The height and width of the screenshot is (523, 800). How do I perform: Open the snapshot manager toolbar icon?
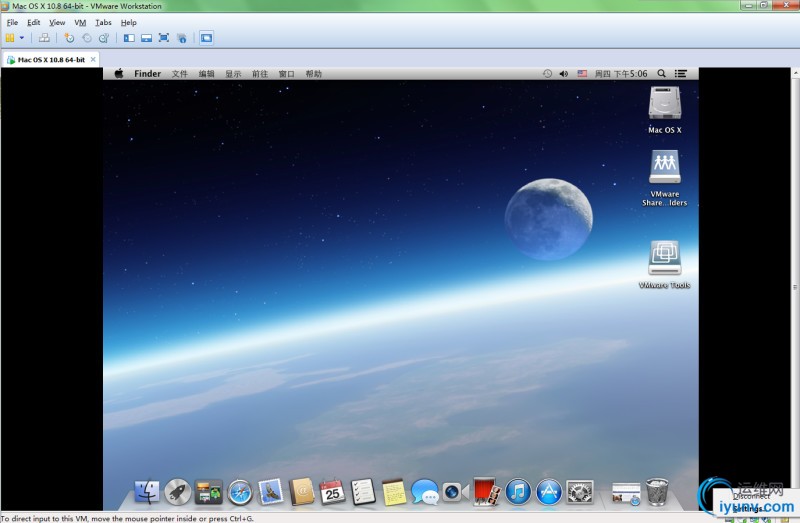coord(104,38)
